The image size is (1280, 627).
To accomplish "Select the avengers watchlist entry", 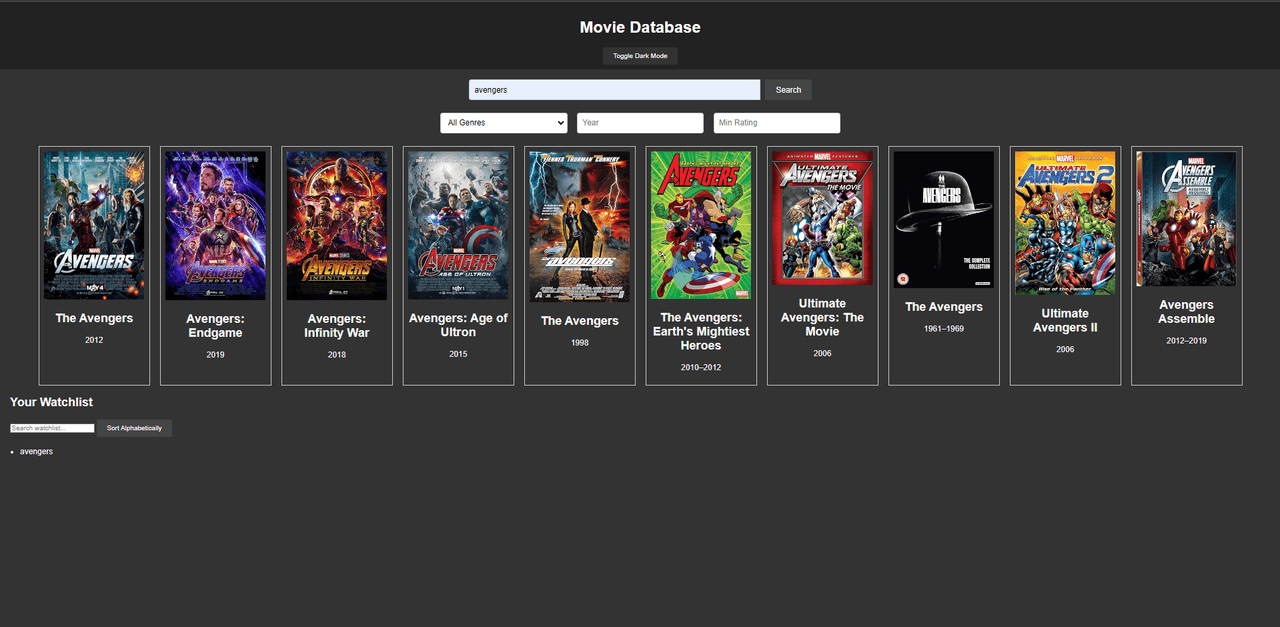I will 37,452.
